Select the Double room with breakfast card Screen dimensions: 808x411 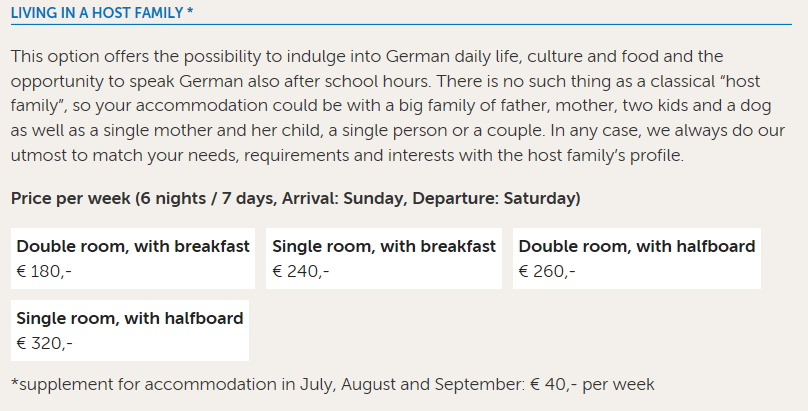coord(133,258)
